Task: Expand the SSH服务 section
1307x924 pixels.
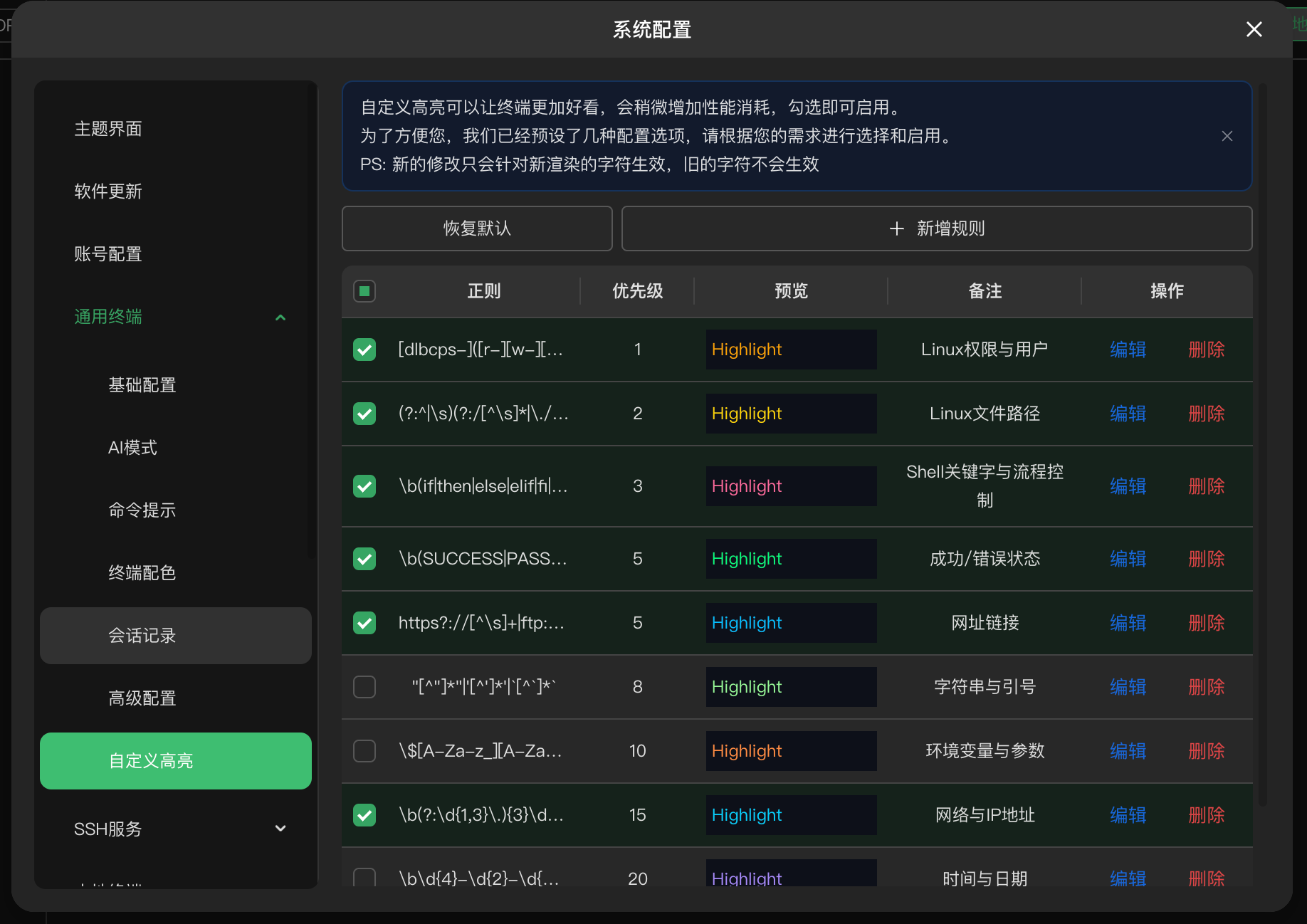Action: [280, 828]
